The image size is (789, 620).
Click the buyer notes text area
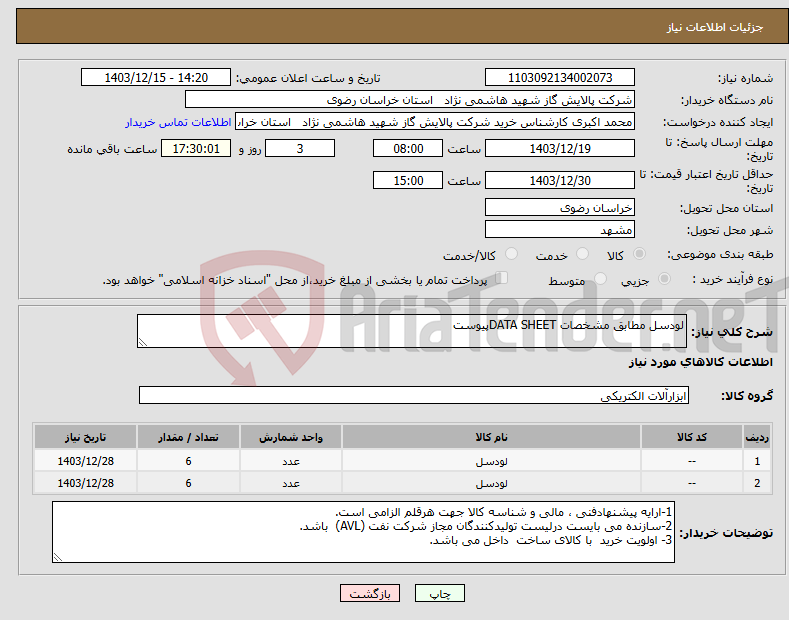tap(363, 532)
